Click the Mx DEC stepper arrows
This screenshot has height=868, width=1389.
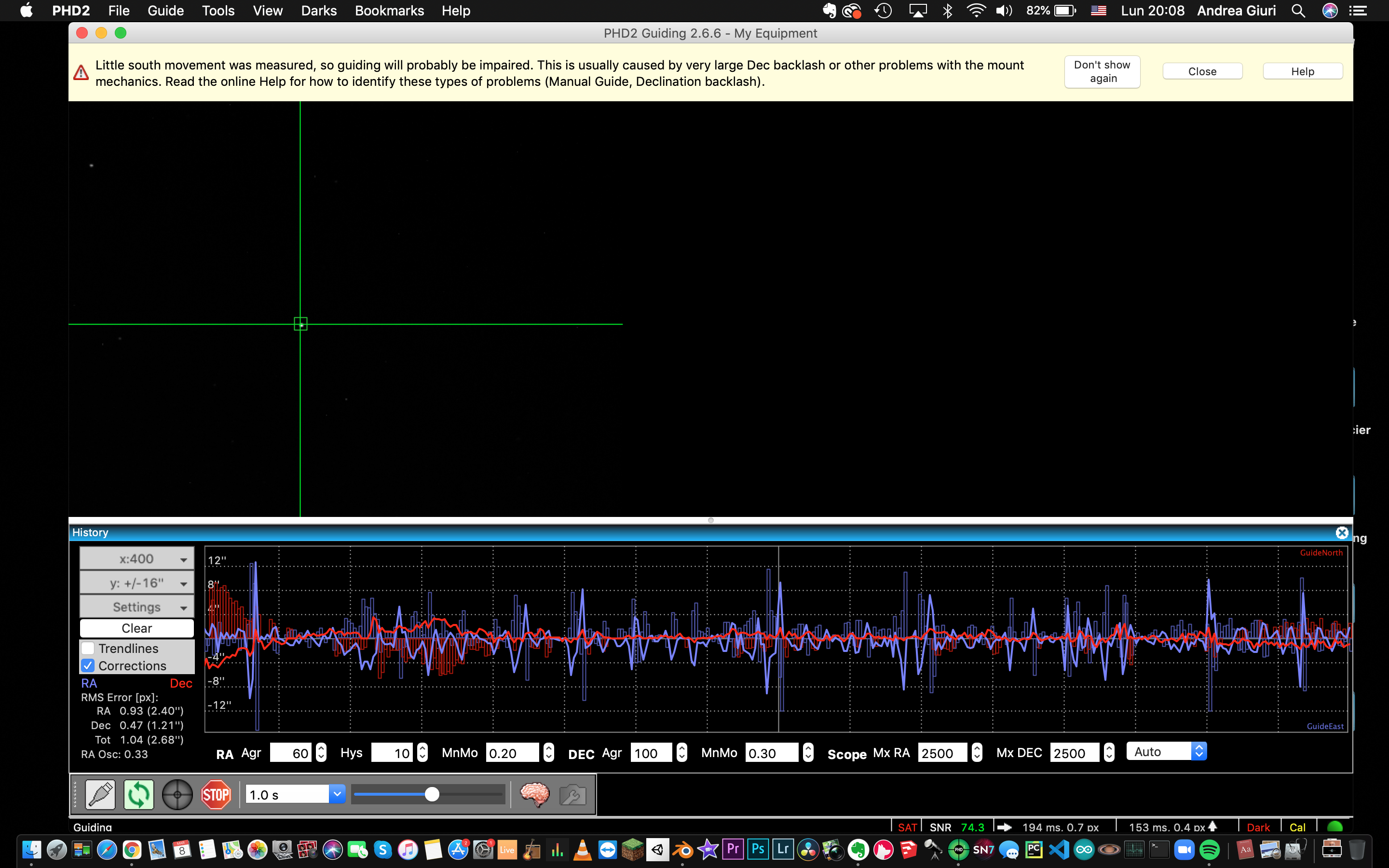(1109, 753)
